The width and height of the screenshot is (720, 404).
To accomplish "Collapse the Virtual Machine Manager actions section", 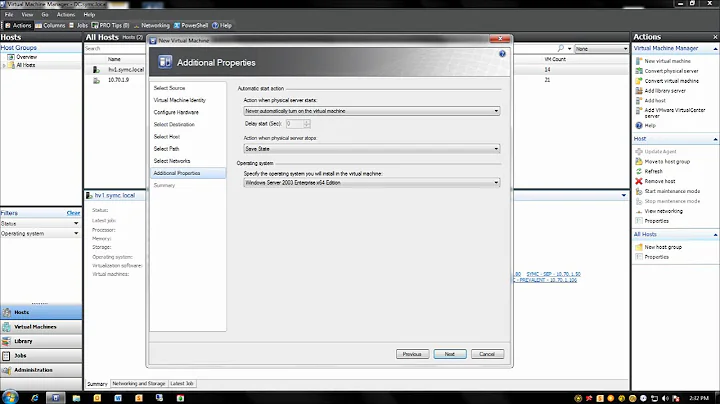I will pos(715,48).
